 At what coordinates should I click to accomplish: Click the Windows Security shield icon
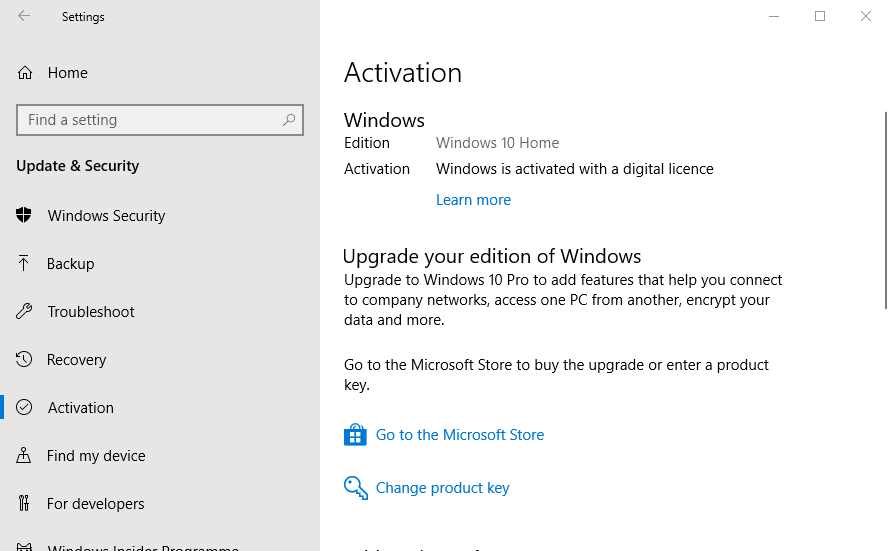click(25, 216)
